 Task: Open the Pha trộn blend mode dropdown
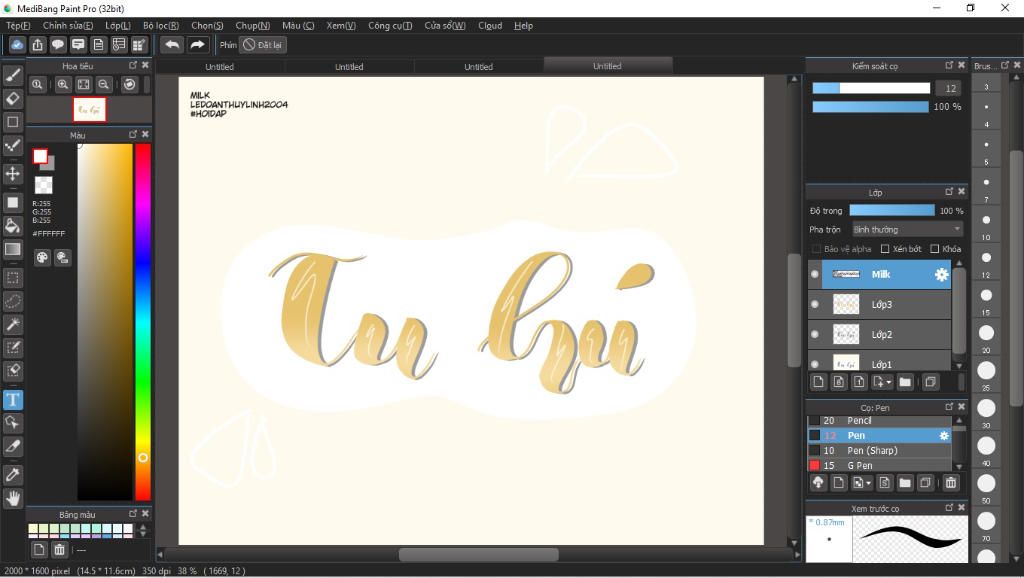907,229
